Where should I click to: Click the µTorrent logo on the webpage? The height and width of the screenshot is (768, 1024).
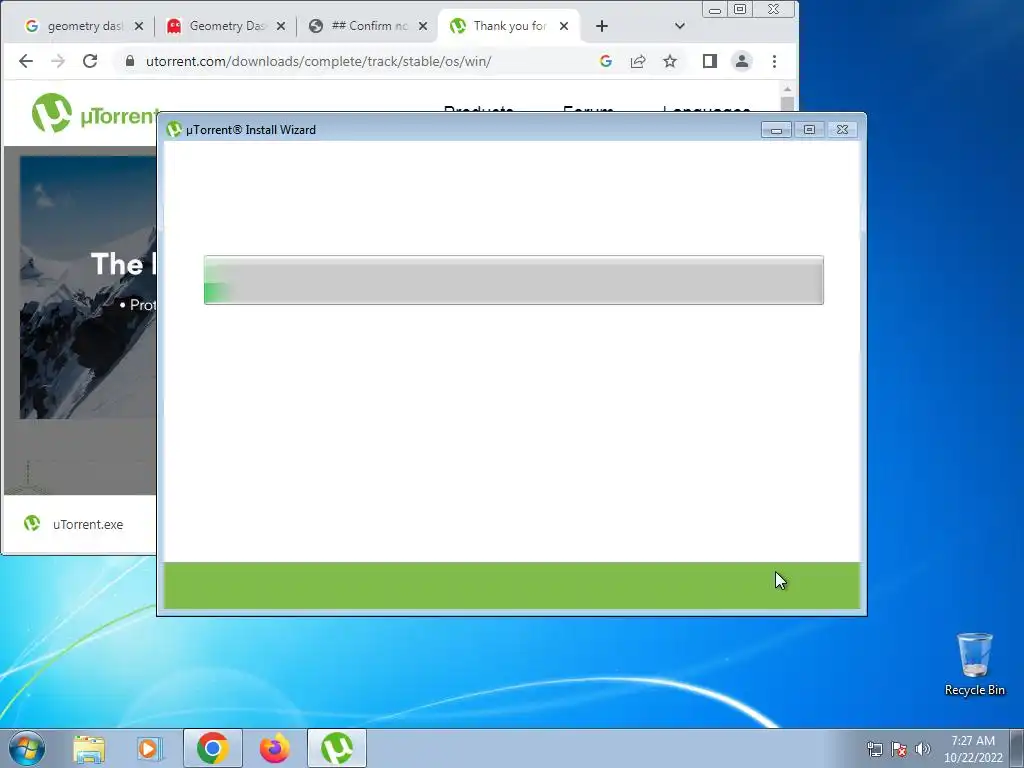point(95,114)
